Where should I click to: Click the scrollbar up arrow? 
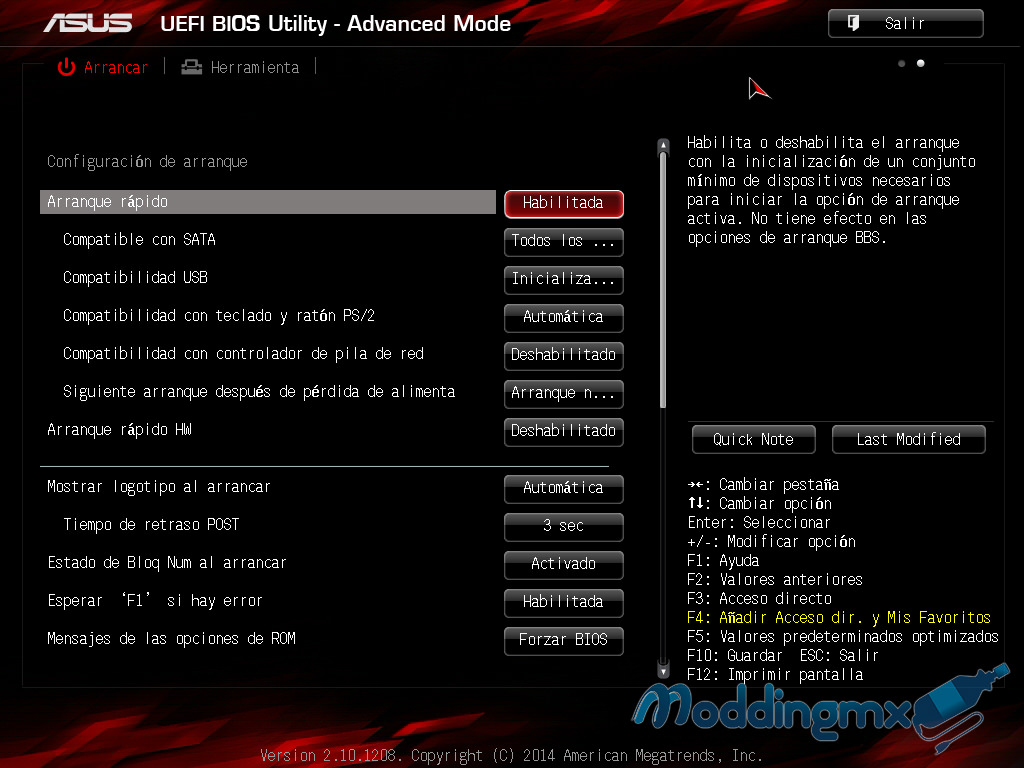tap(664, 145)
